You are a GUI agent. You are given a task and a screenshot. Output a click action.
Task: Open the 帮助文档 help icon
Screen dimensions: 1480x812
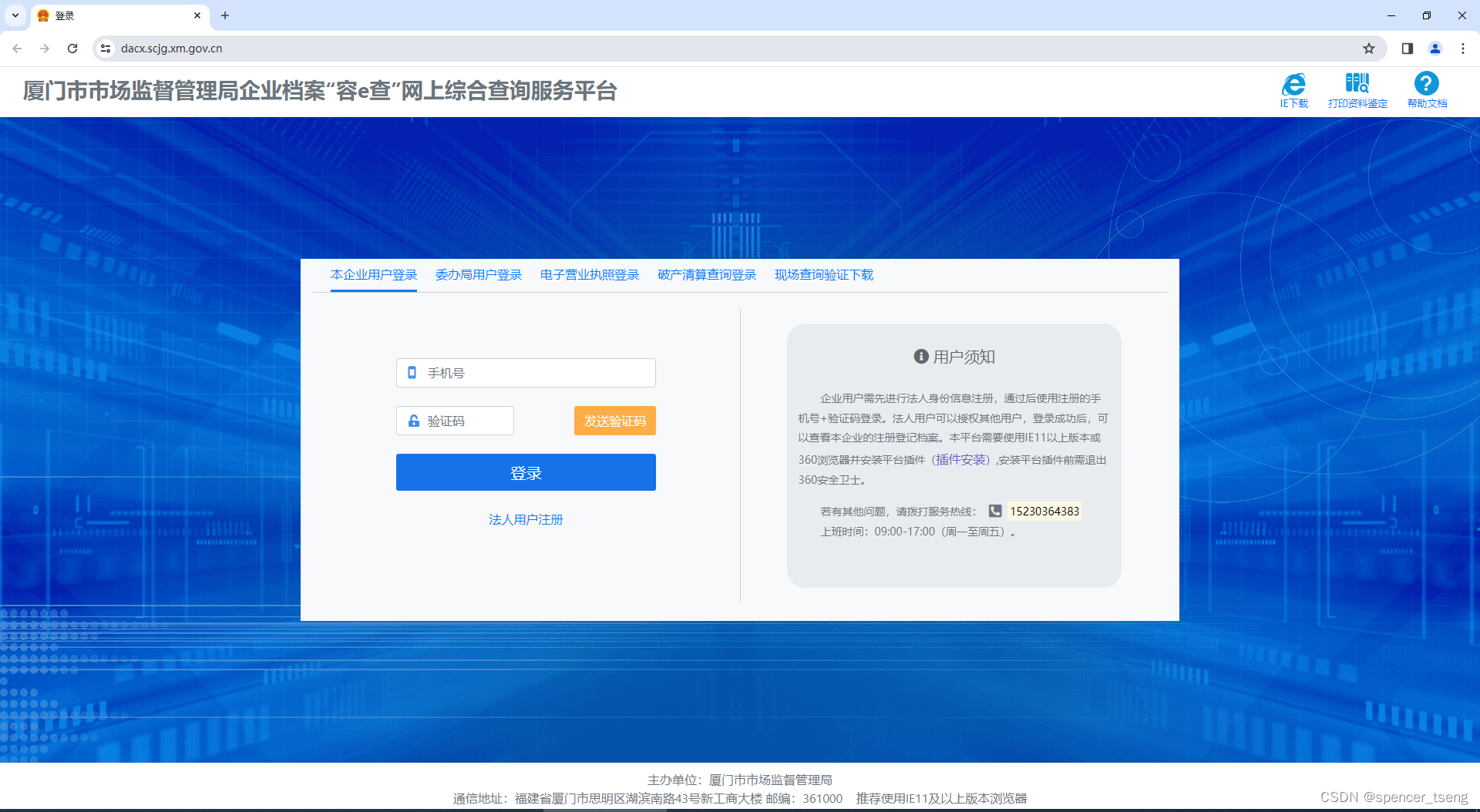[1427, 83]
